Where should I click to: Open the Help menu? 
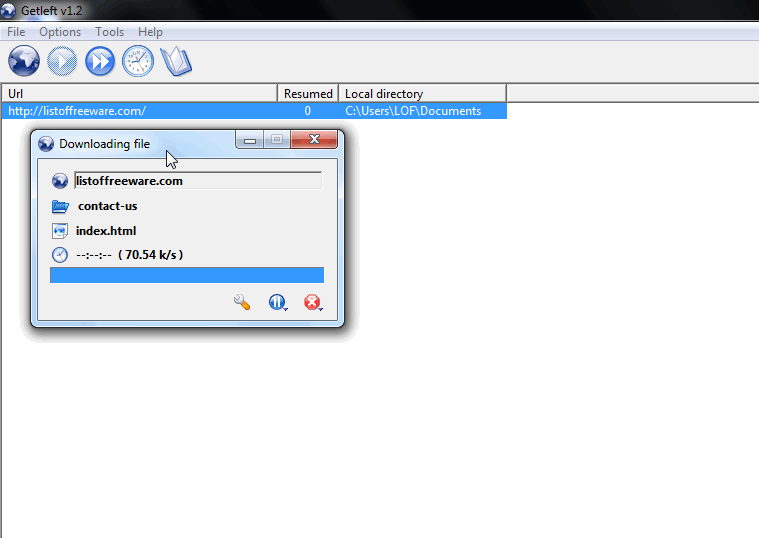click(150, 32)
